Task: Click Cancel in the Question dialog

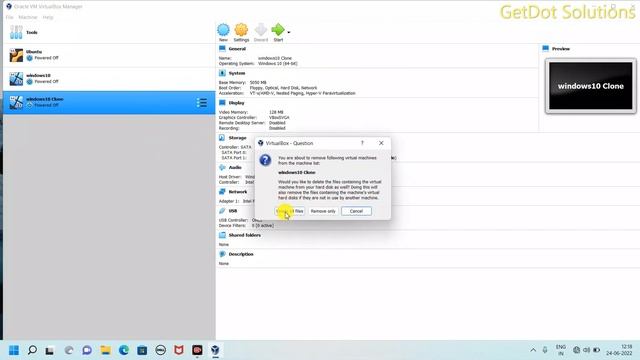Action: pos(356,211)
